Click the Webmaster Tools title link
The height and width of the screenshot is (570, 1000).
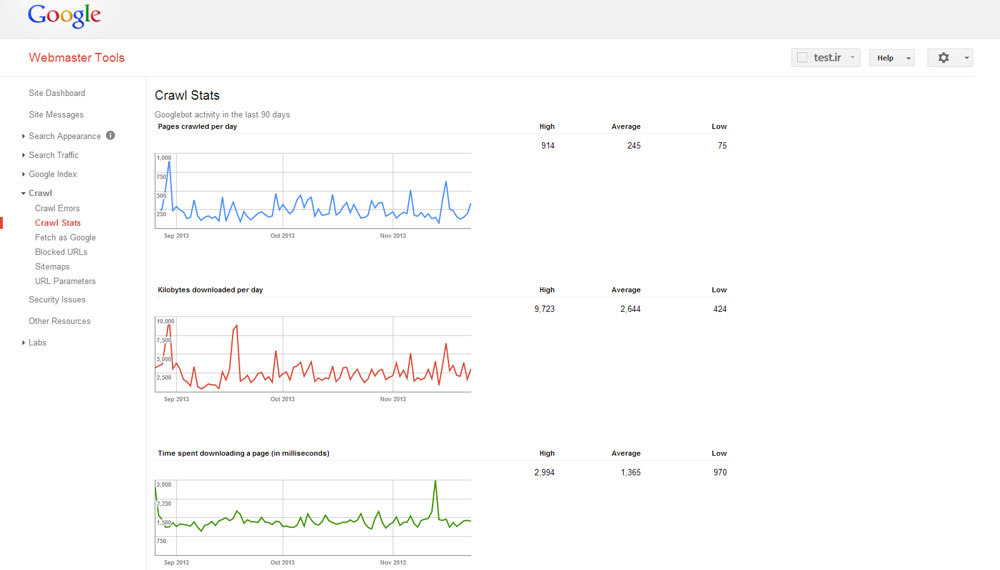pos(77,57)
